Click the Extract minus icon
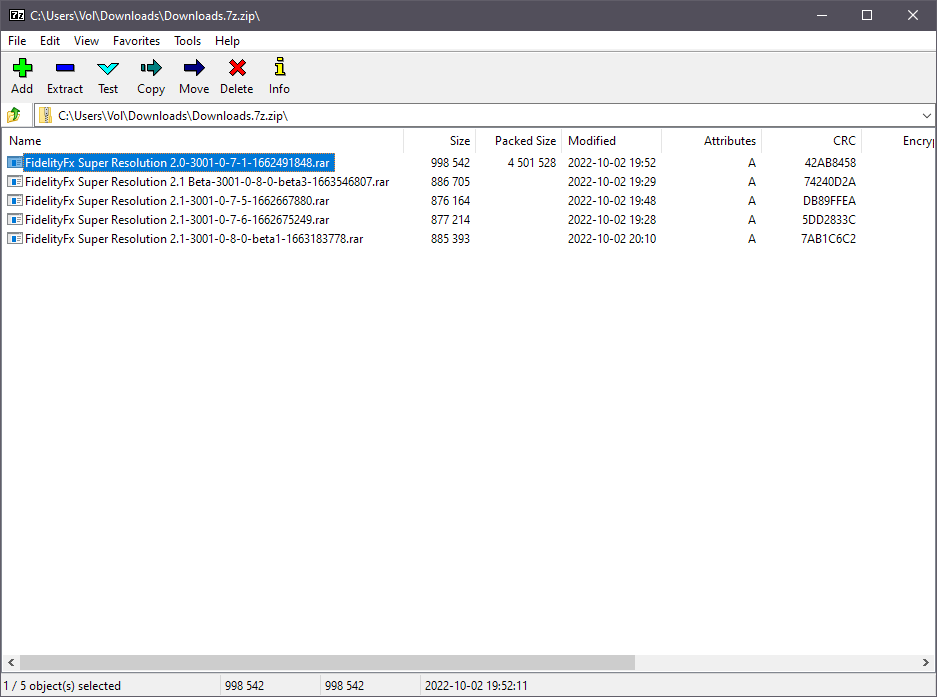The image size is (937, 697). pos(65,68)
